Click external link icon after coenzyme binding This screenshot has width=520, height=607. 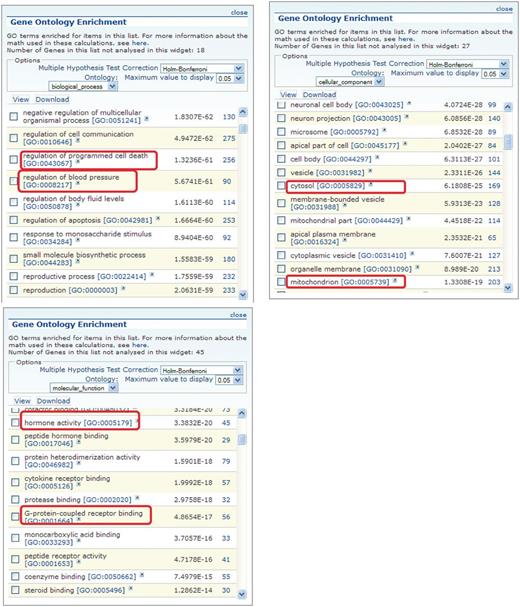[x=142, y=575]
